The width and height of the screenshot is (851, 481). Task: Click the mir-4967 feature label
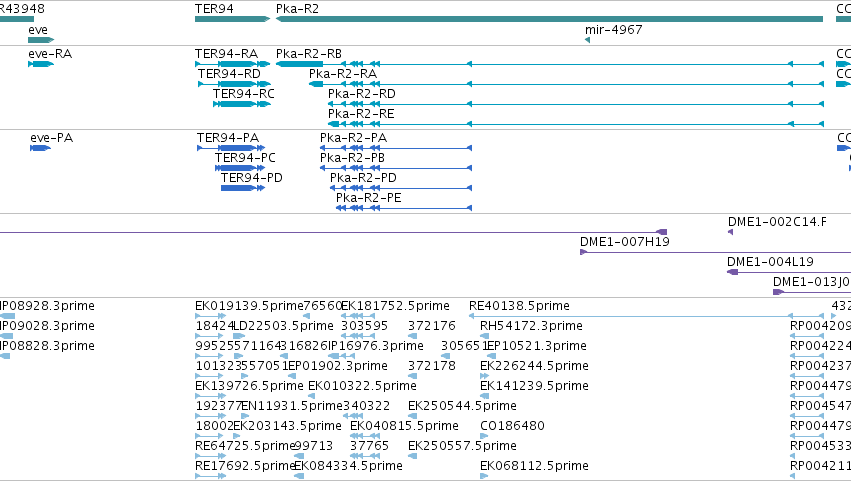[613, 30]
